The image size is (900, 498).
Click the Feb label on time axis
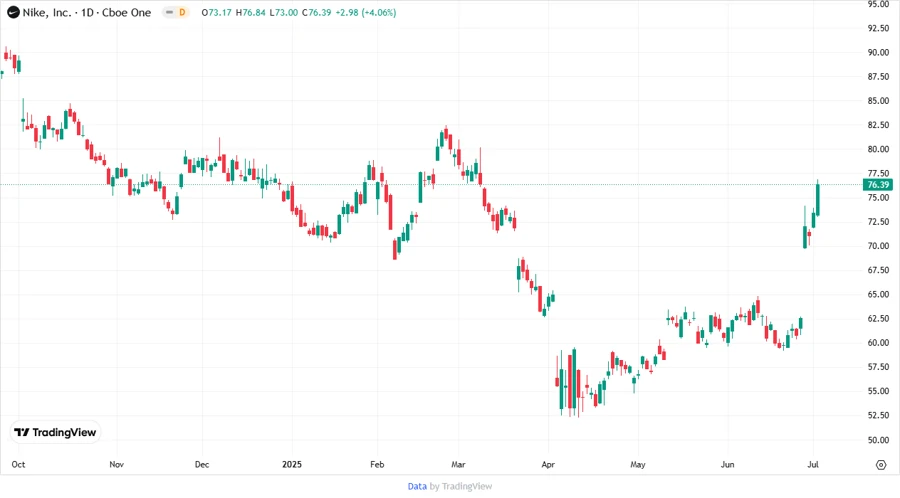pos(377,465)
